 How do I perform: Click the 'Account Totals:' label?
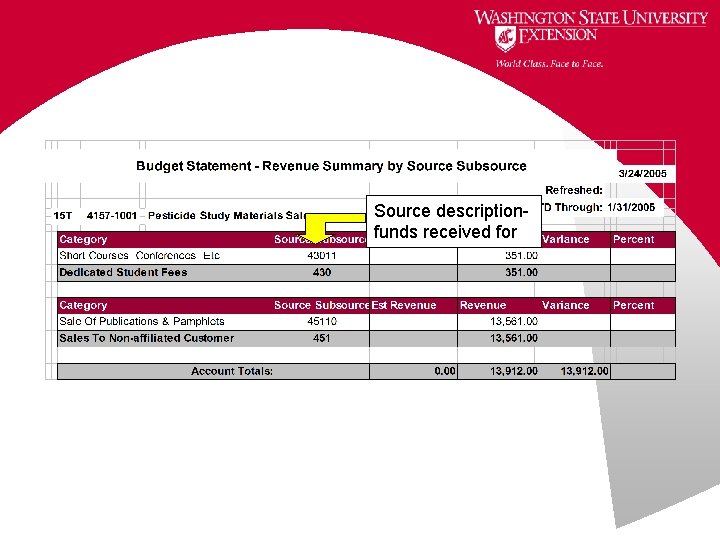232,371
